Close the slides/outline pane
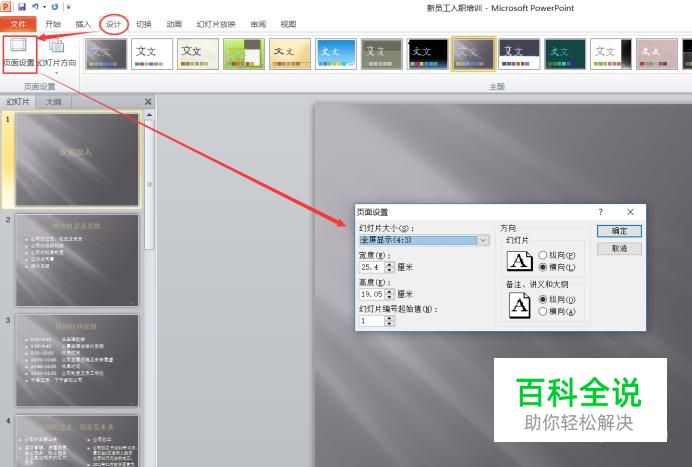Screen dimensions: 692x467 (x=148, y=102)
